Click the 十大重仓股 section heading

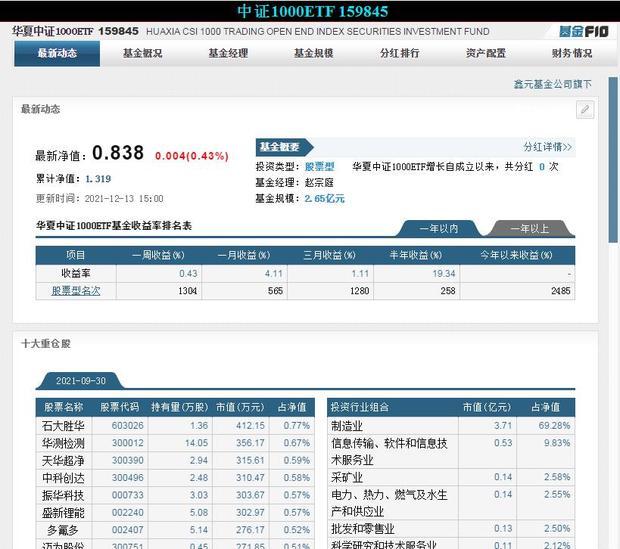pyautogui.click(x=46, y=344)
